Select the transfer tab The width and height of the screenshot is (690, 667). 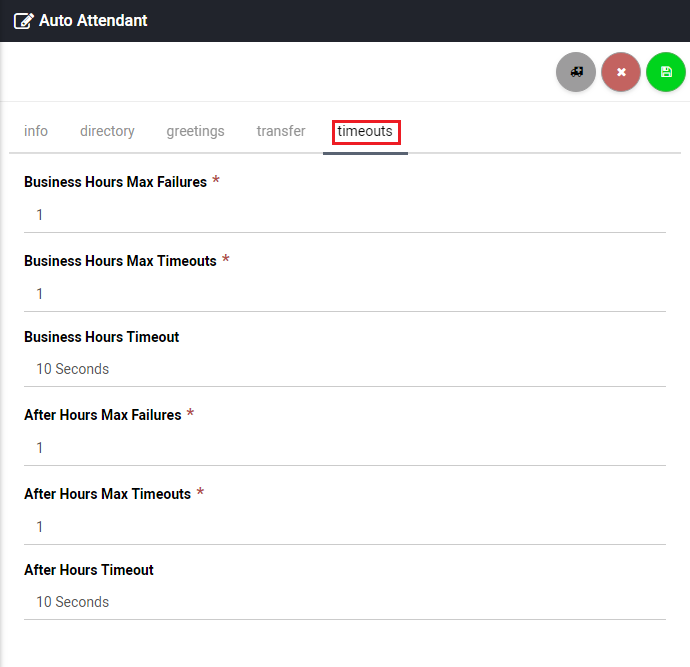pos(281,131)
